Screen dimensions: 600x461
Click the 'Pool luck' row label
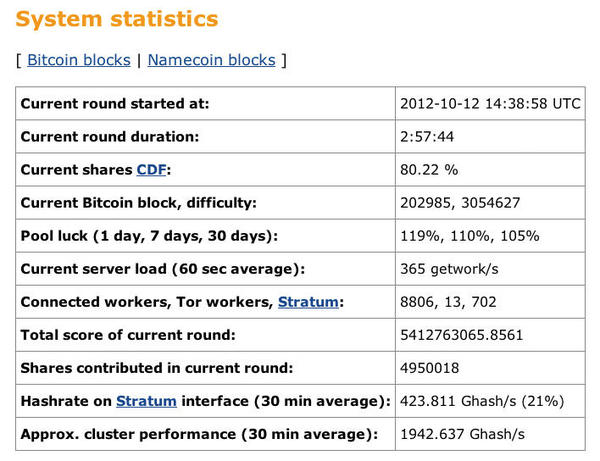pos(149,236)
